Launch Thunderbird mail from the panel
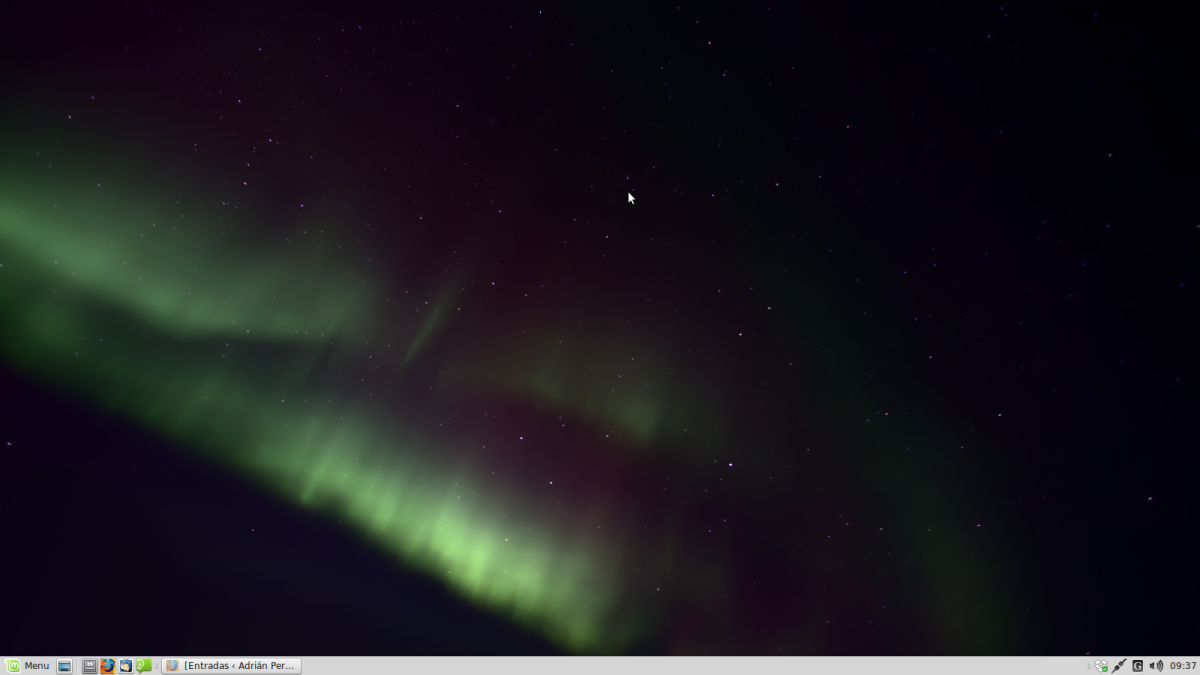 [126, 666]
